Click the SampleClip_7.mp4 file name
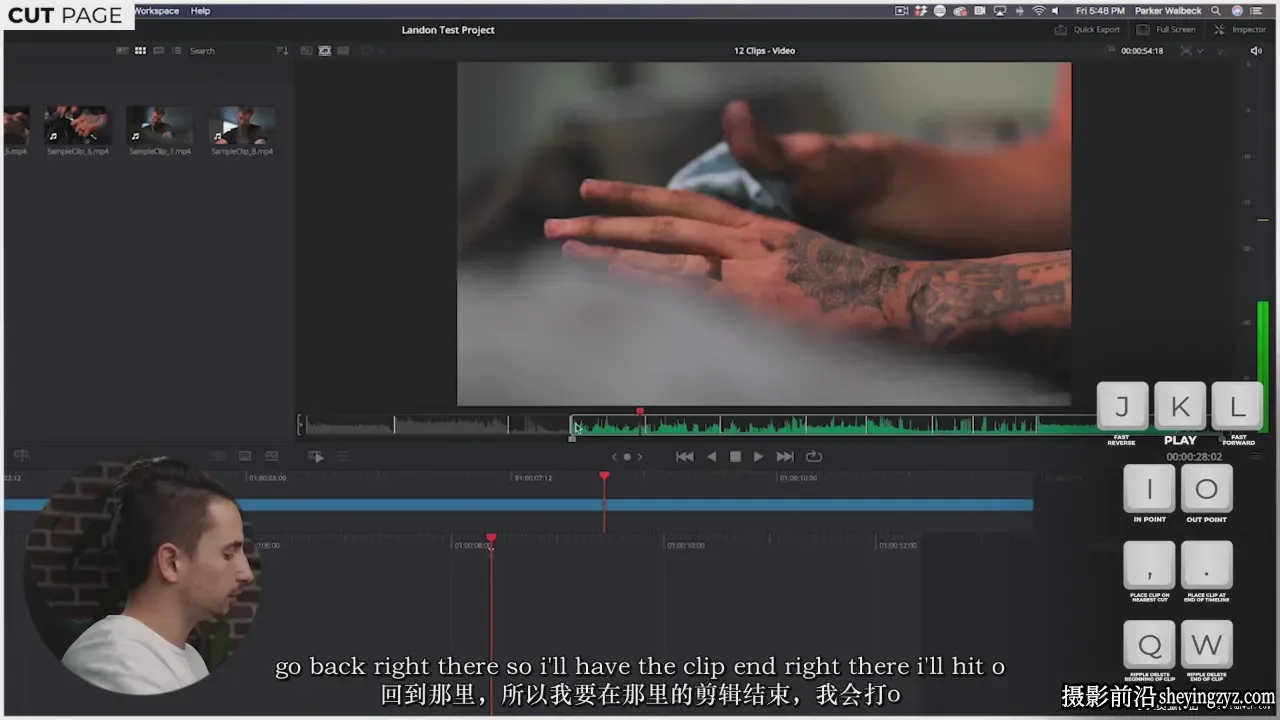1280x720 pixels. pos(160,152)
